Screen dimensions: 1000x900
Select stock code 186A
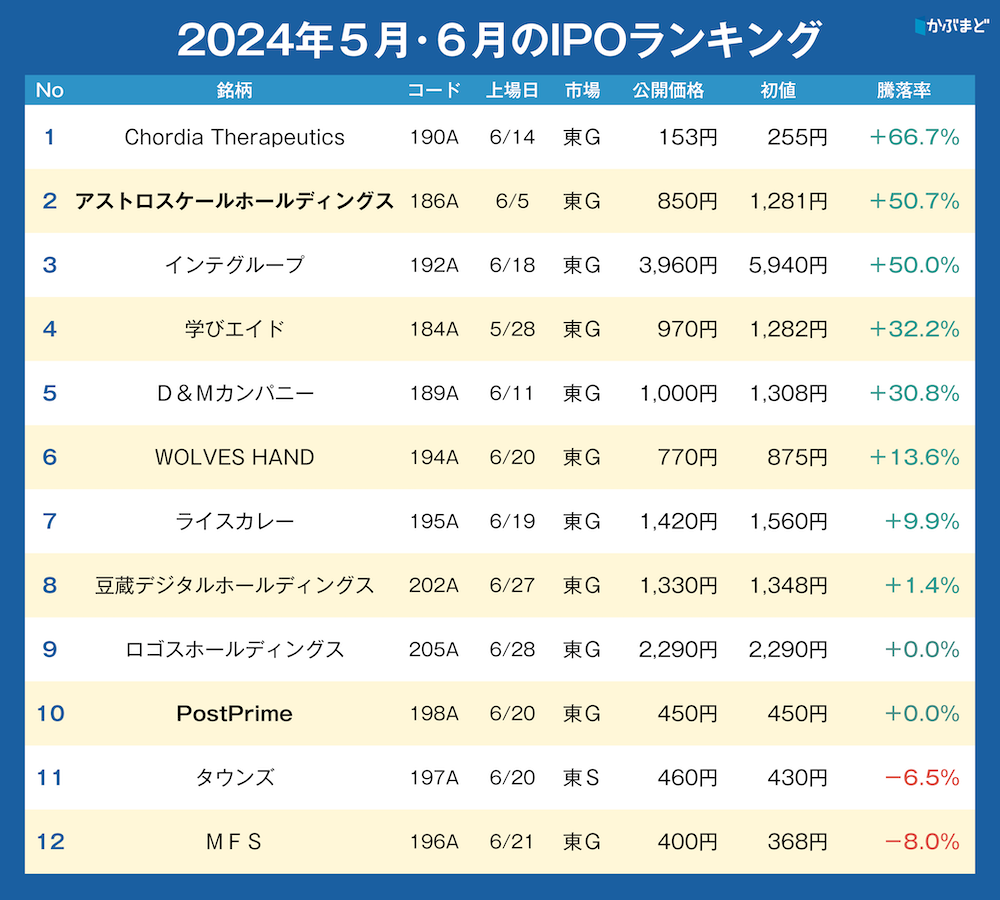point(434,201)
